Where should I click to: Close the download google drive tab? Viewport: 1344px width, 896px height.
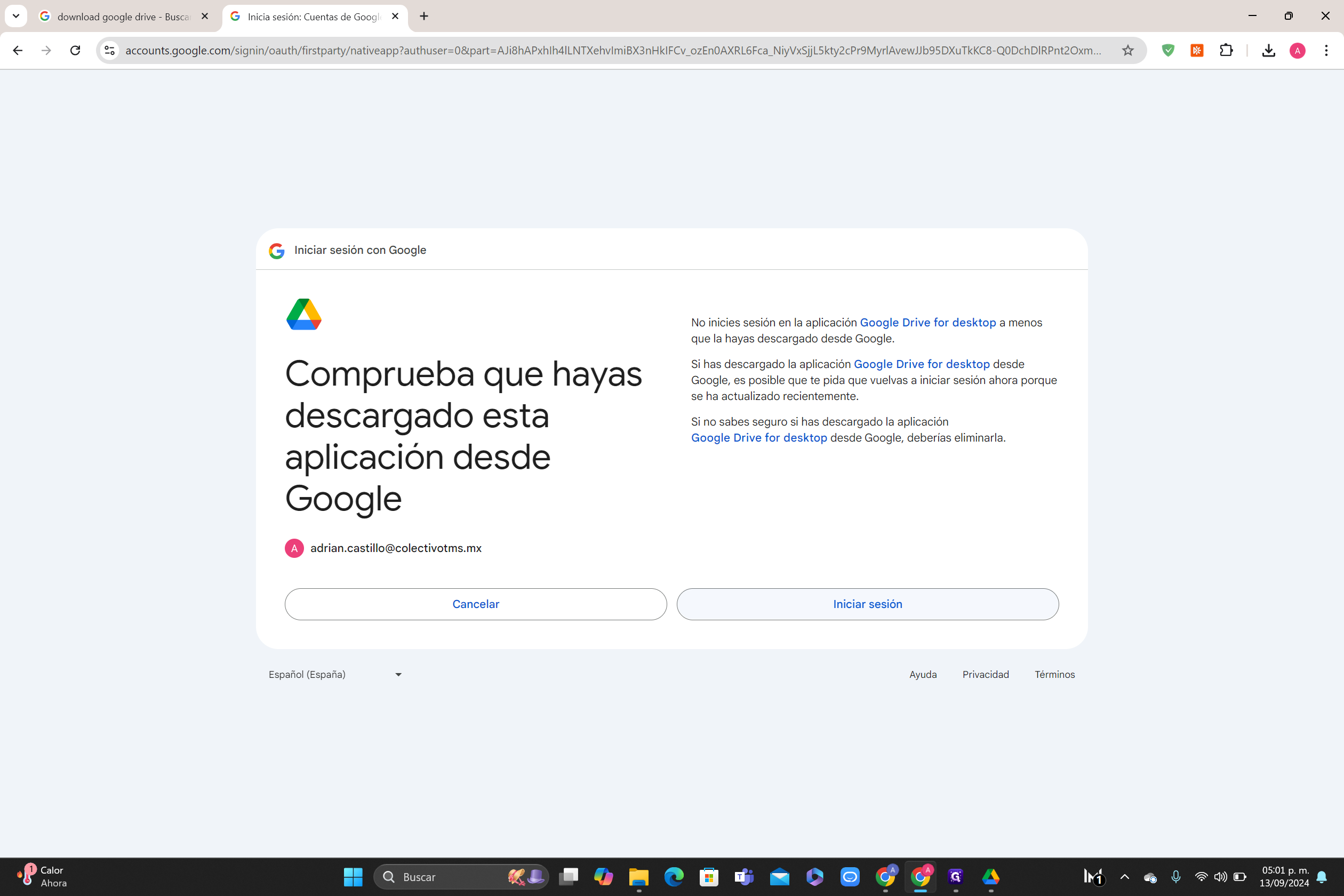click(205, 17)
